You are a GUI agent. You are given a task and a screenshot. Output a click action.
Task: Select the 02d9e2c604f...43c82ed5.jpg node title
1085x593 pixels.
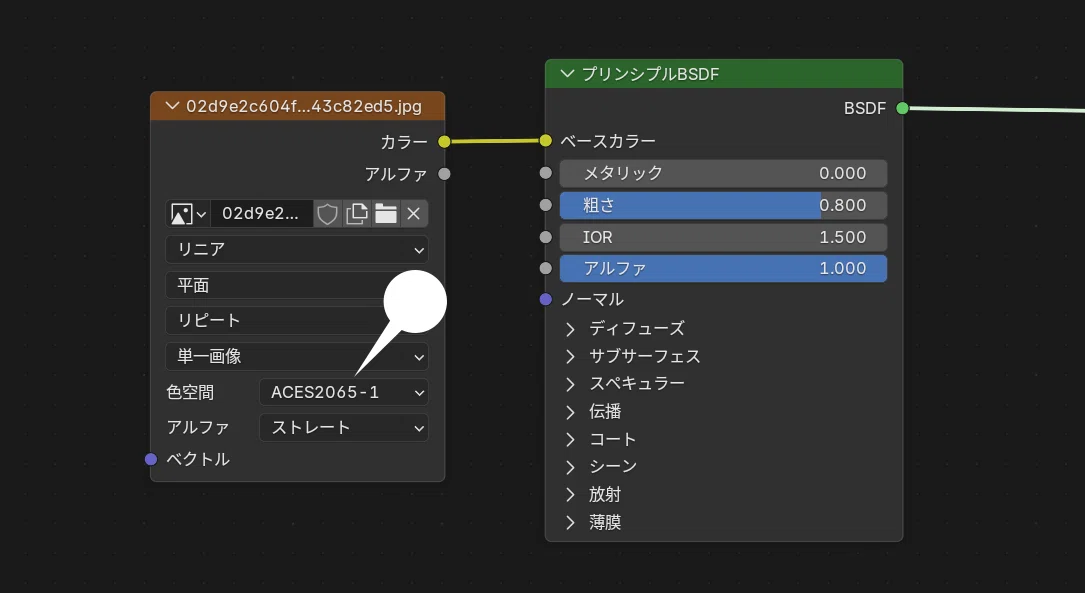[304, 107]
